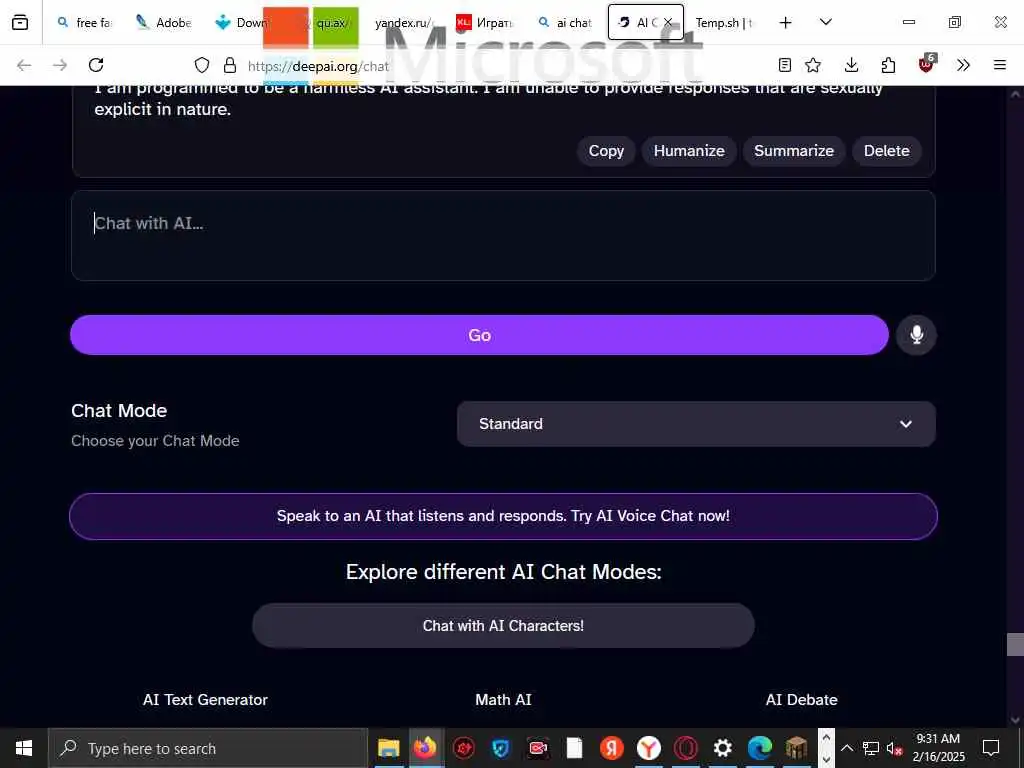
Task: Click the page vertical scrollbar thumb
Action: (x=1015, y=644)
